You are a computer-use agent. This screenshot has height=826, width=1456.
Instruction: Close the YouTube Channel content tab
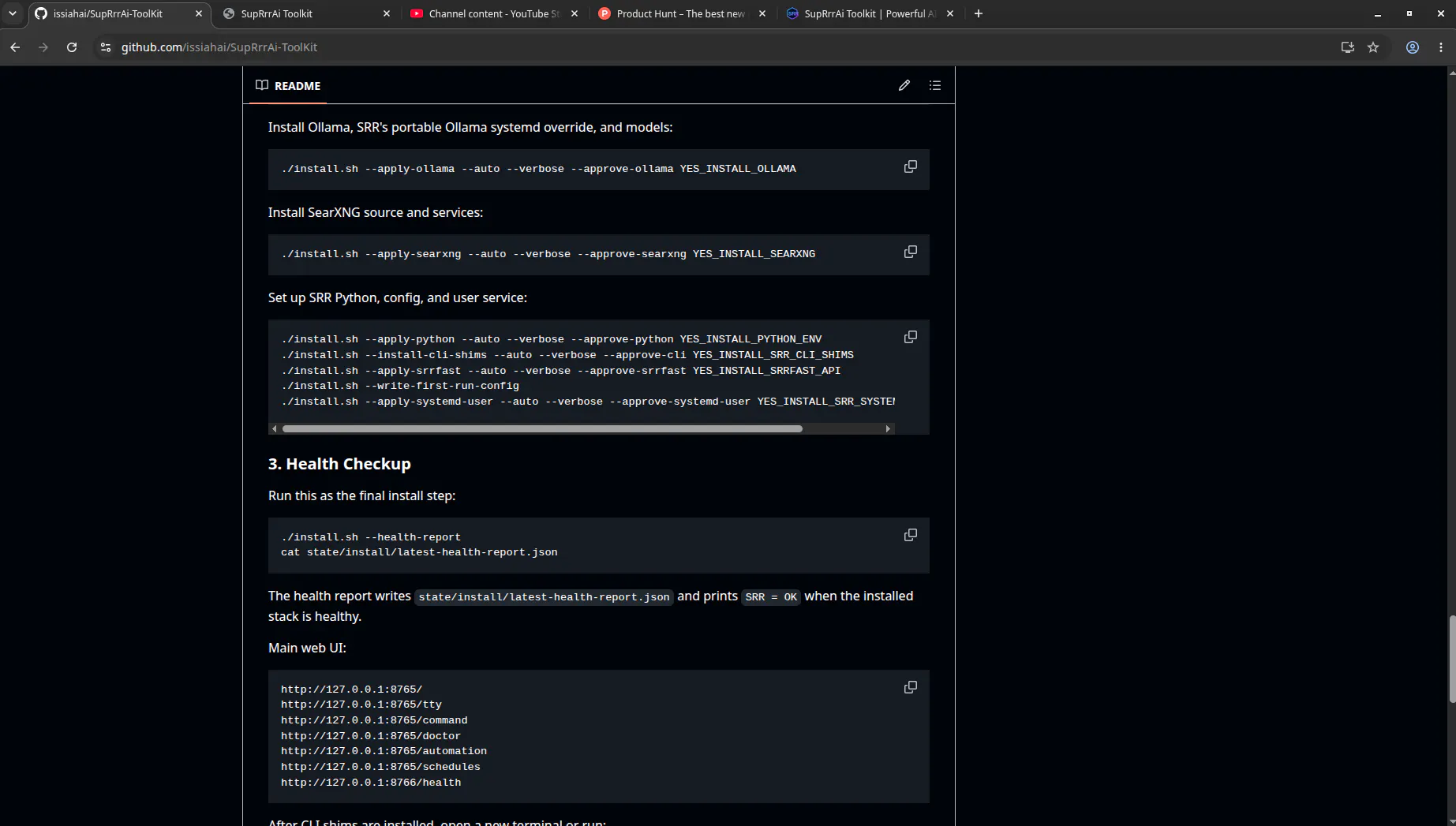point(575,13)
